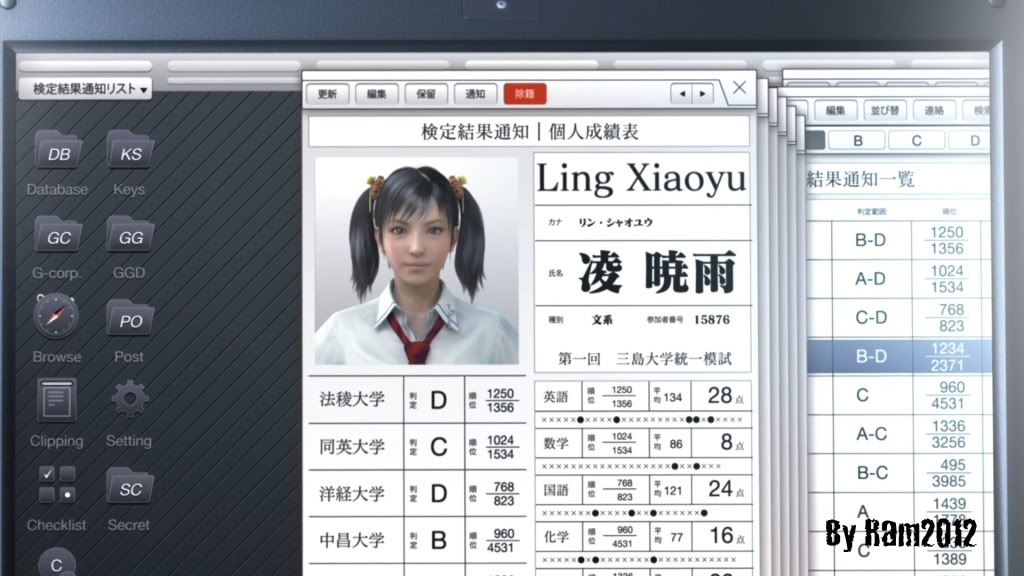1024x576 pixels.
Task: Click the 更新 button
Action: [x=327, y=94]
